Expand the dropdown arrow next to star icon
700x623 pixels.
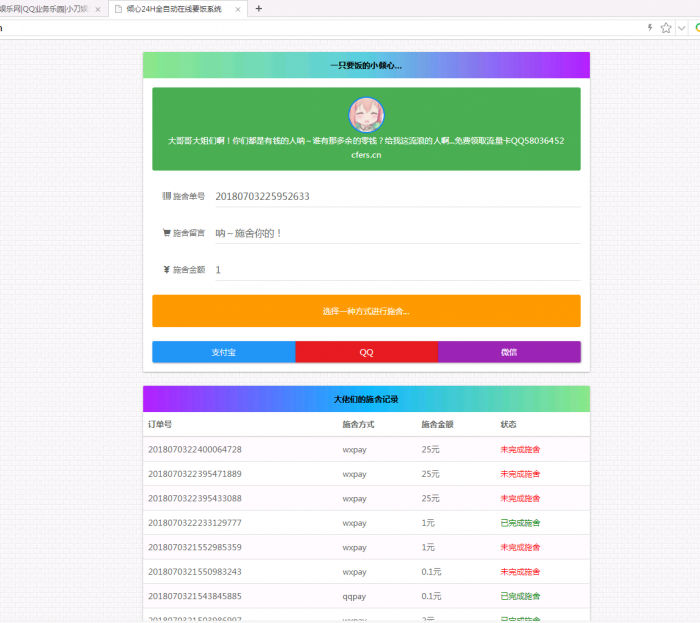681,28
